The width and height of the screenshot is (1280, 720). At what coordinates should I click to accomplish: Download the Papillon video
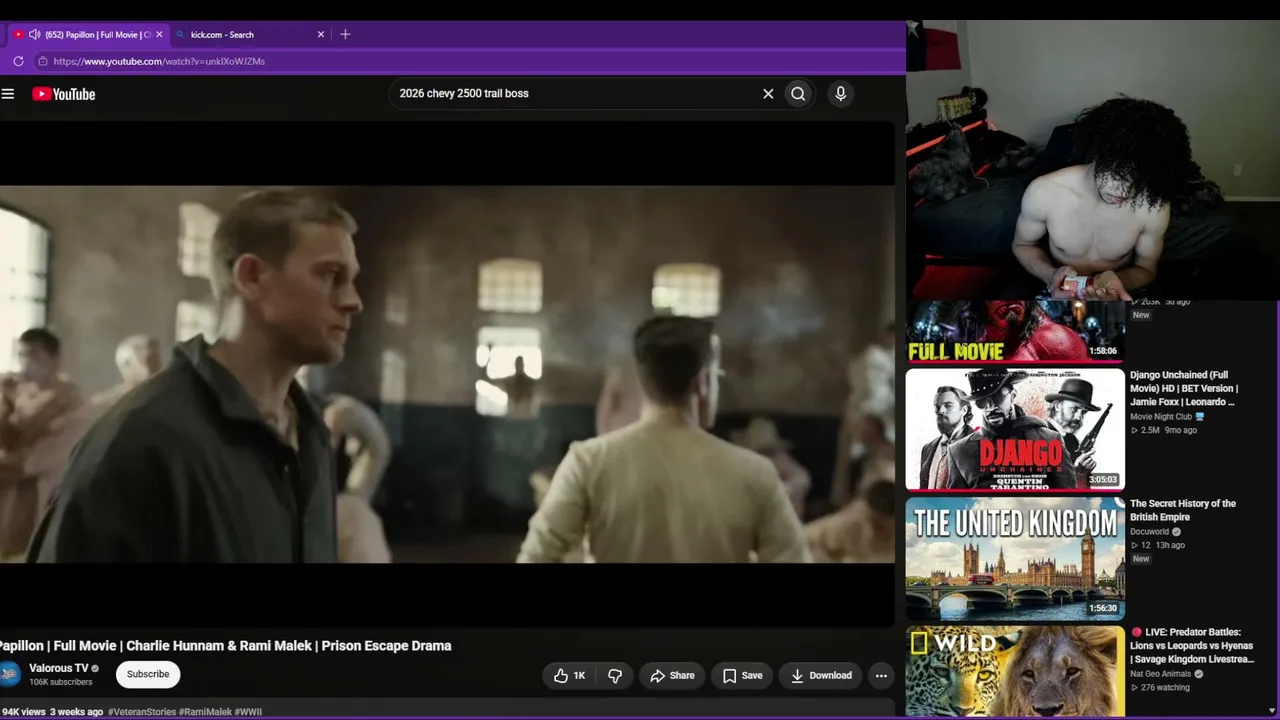pos(821,676)
